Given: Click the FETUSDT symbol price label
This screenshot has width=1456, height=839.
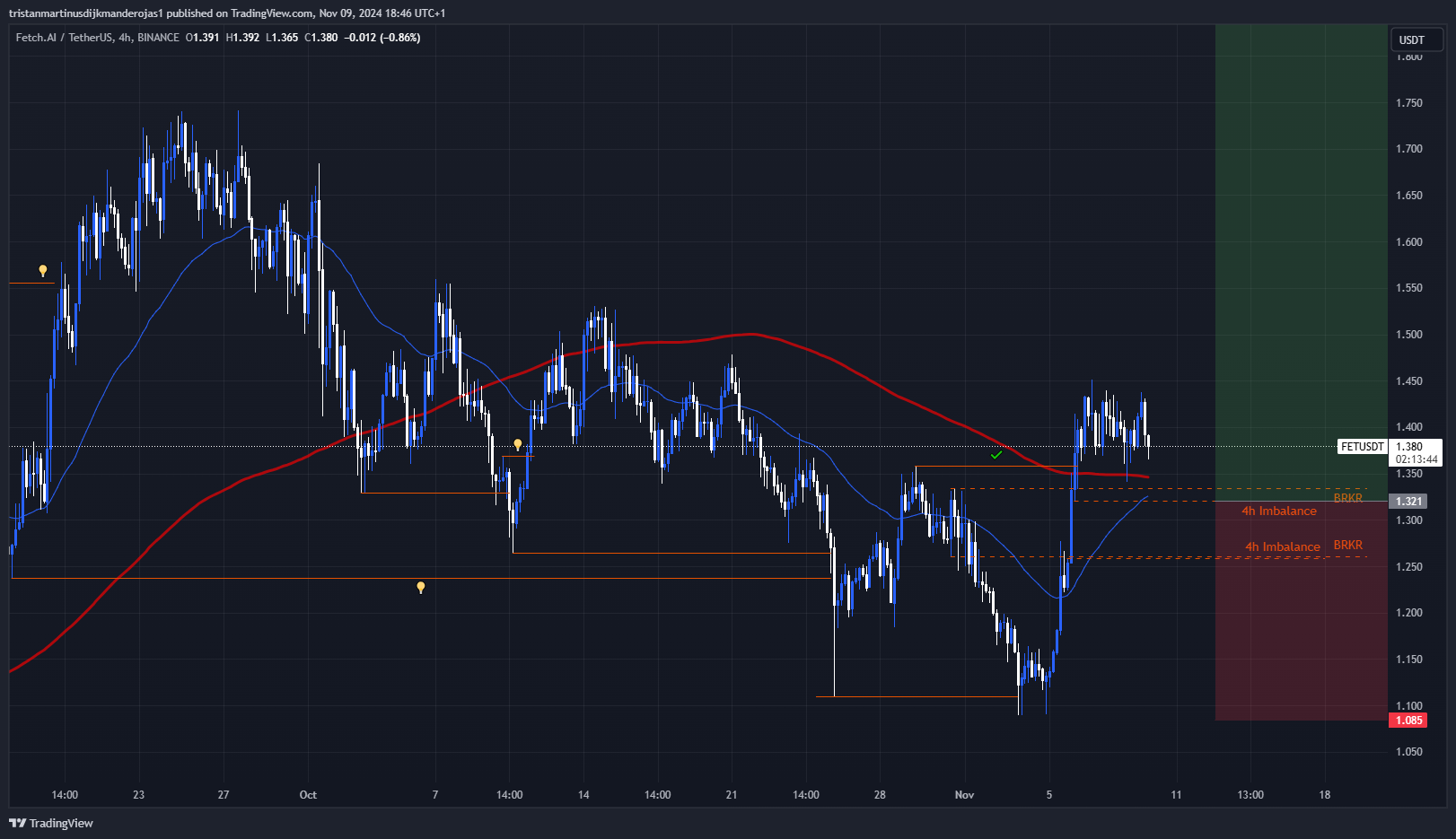Looking at the screenshot, I should (1362, 446).
